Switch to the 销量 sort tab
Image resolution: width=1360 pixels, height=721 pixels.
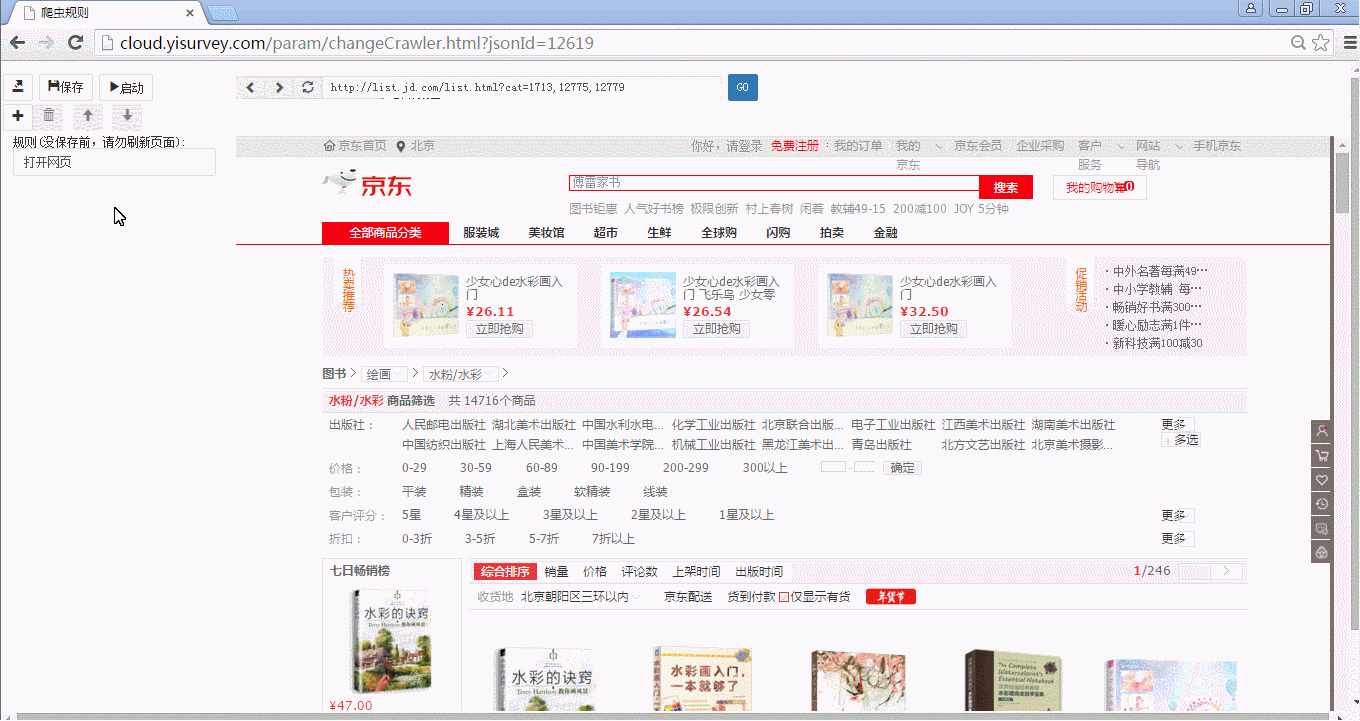556,572
